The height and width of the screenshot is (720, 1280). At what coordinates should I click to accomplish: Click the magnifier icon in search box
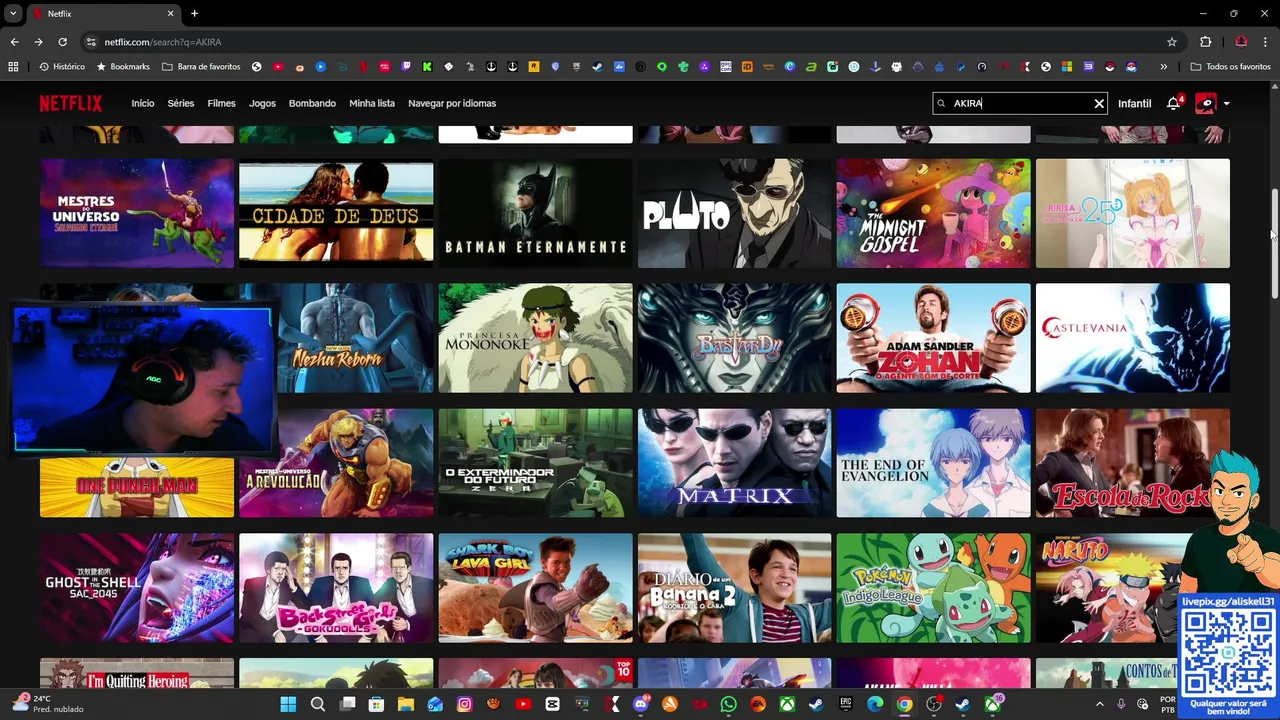(x=941, y=103)
